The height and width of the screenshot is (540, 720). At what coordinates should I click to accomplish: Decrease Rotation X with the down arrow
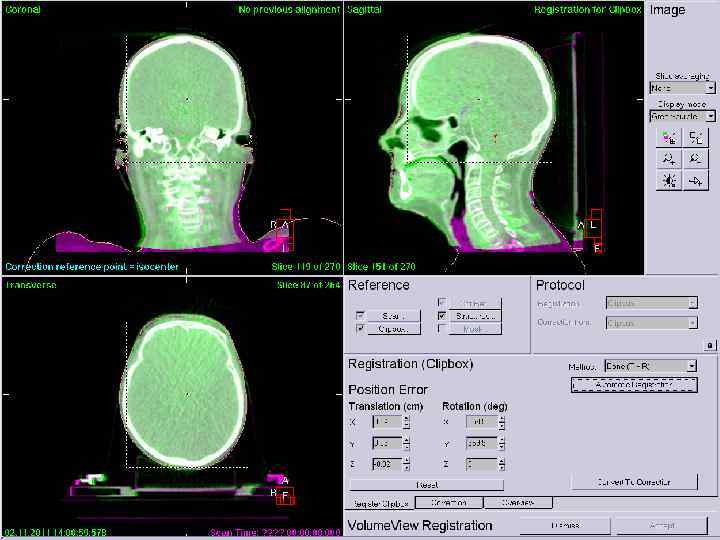[501, 425]
